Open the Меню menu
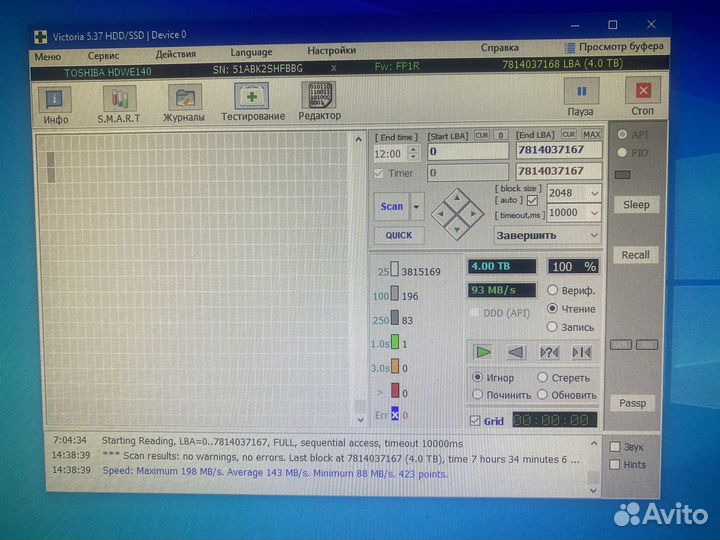 click(x=48, y=57)
